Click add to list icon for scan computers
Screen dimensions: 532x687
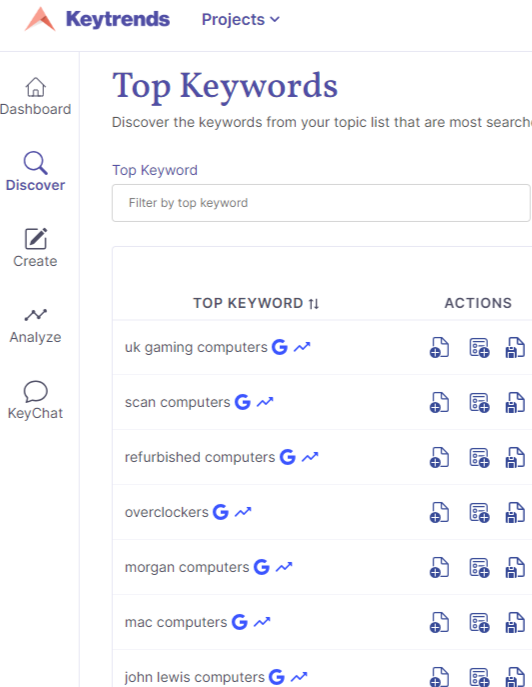[479, 403]
